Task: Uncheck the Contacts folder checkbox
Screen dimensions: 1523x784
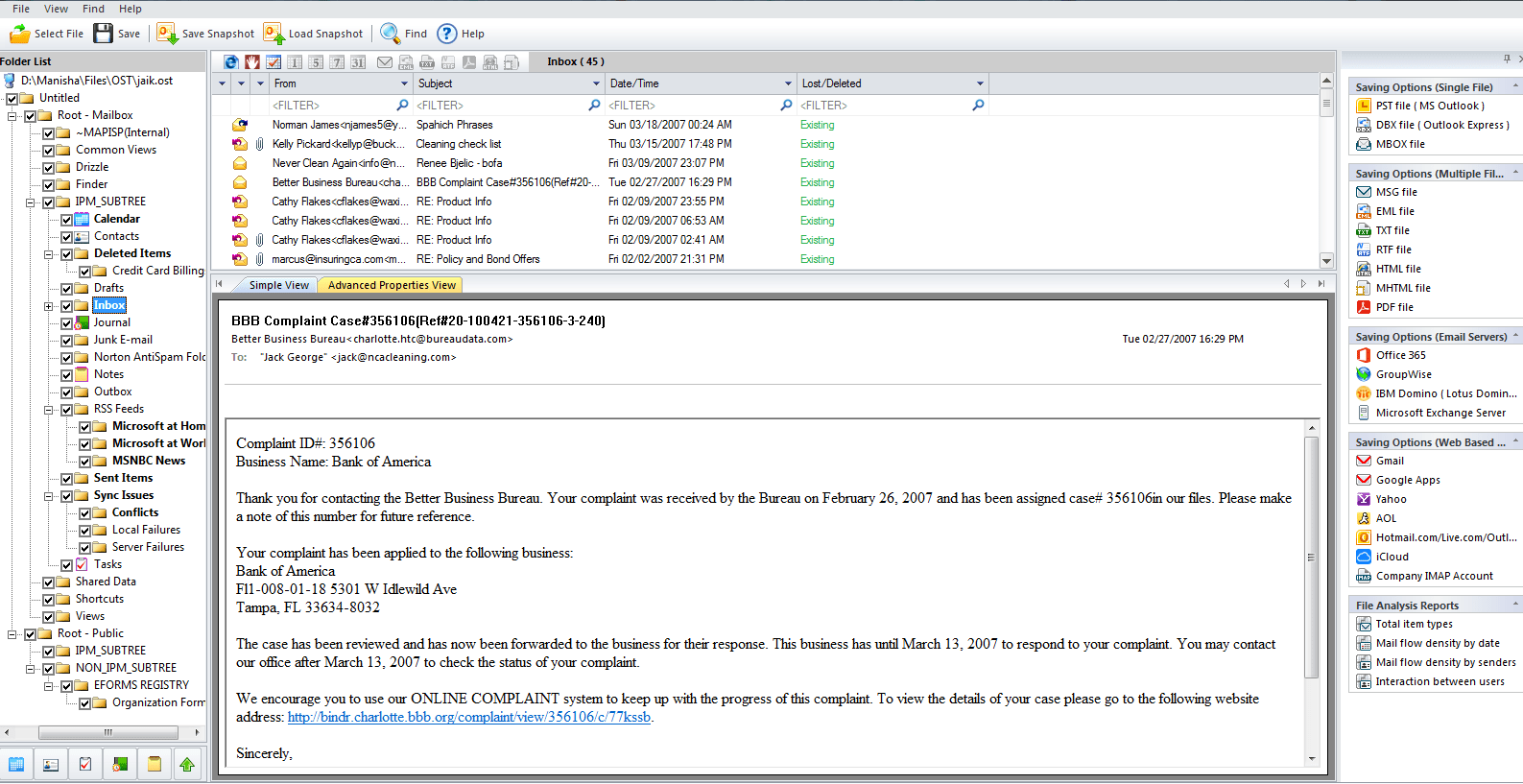Action: (x=67, y=237)
